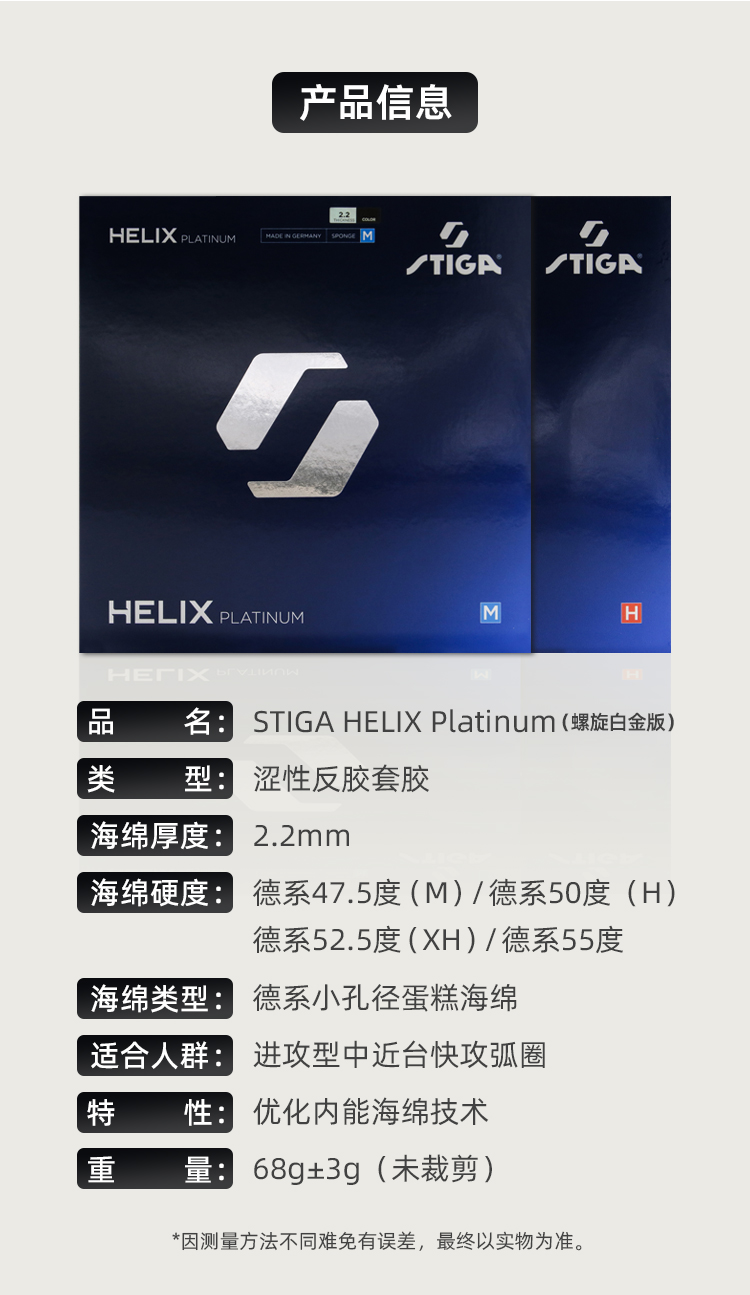
Task: Select the 重量 label
Action: pyautogui.click(x=155, y=1169)
